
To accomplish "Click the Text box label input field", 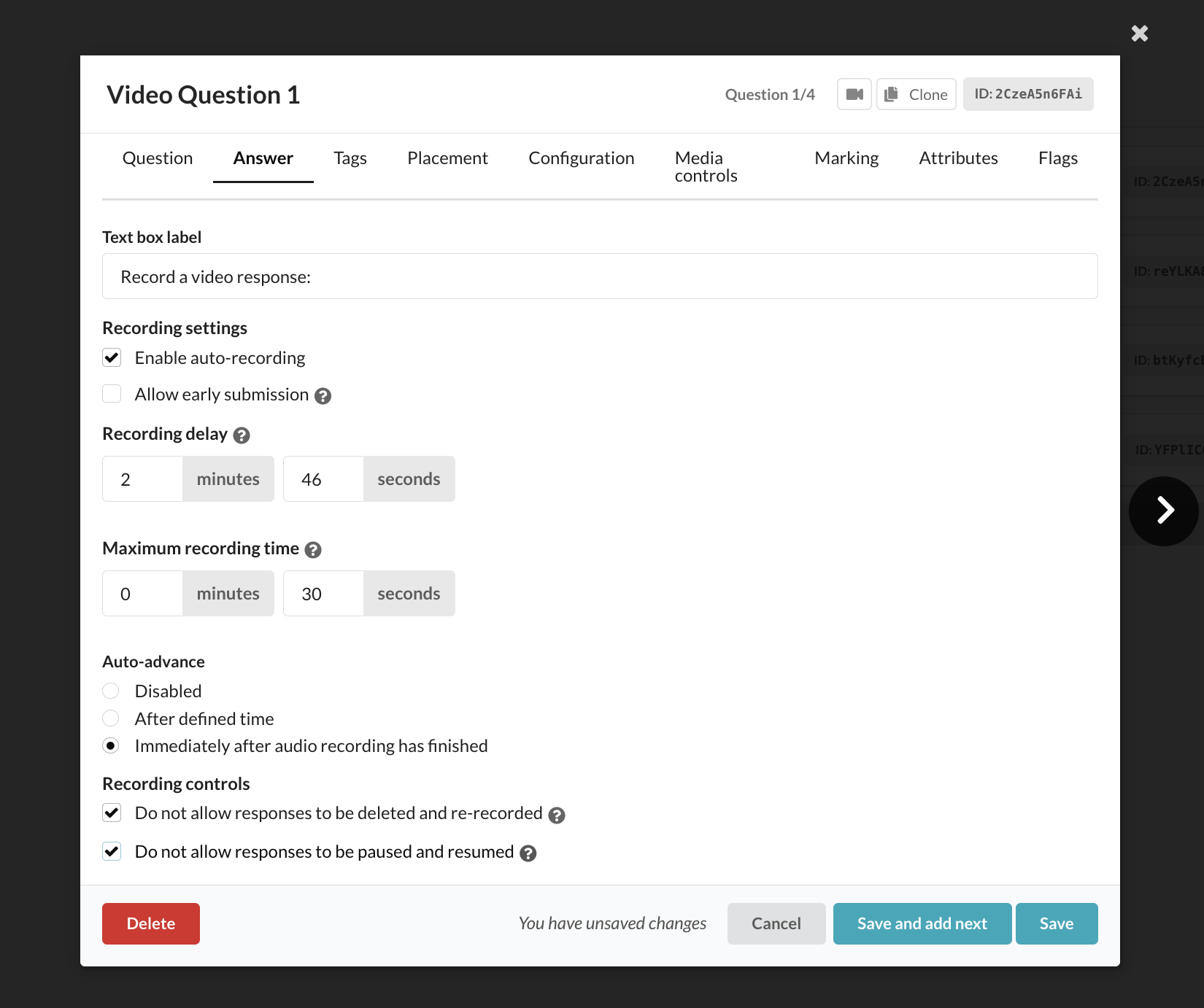I will [600, 276].
